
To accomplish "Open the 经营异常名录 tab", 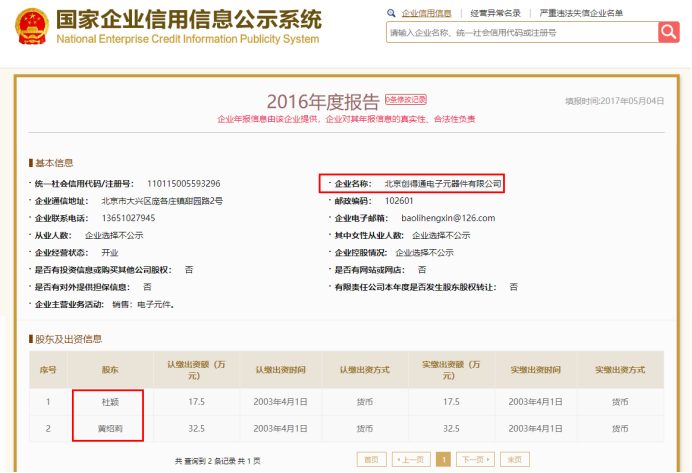I will coord(495,13).
